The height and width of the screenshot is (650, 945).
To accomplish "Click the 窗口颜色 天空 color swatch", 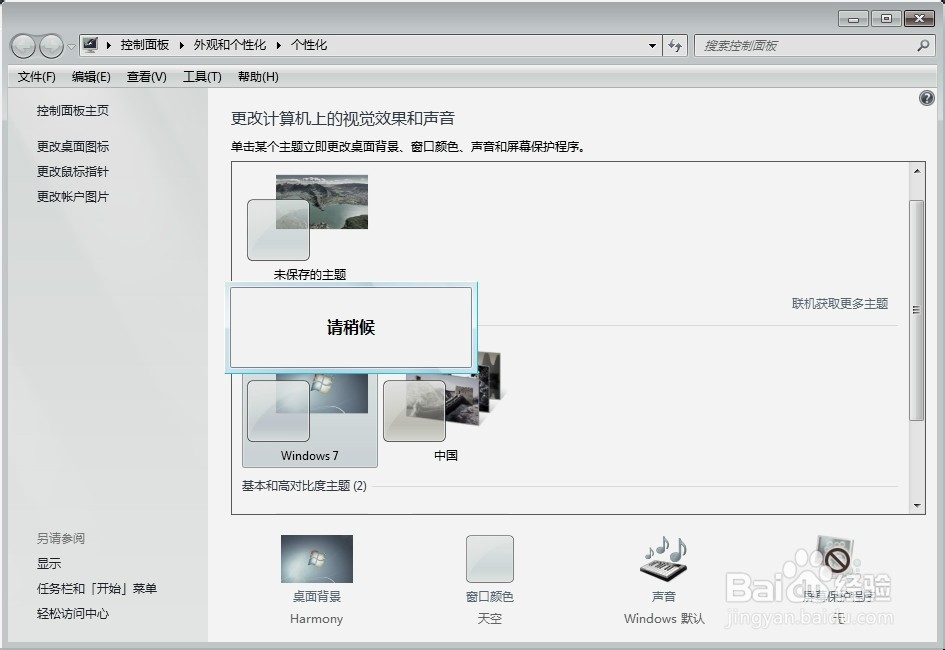I will click(489, 558).
